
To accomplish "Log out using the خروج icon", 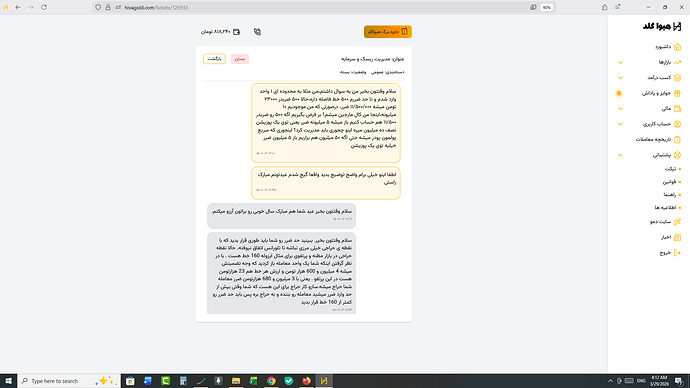I will click(677, 253).
